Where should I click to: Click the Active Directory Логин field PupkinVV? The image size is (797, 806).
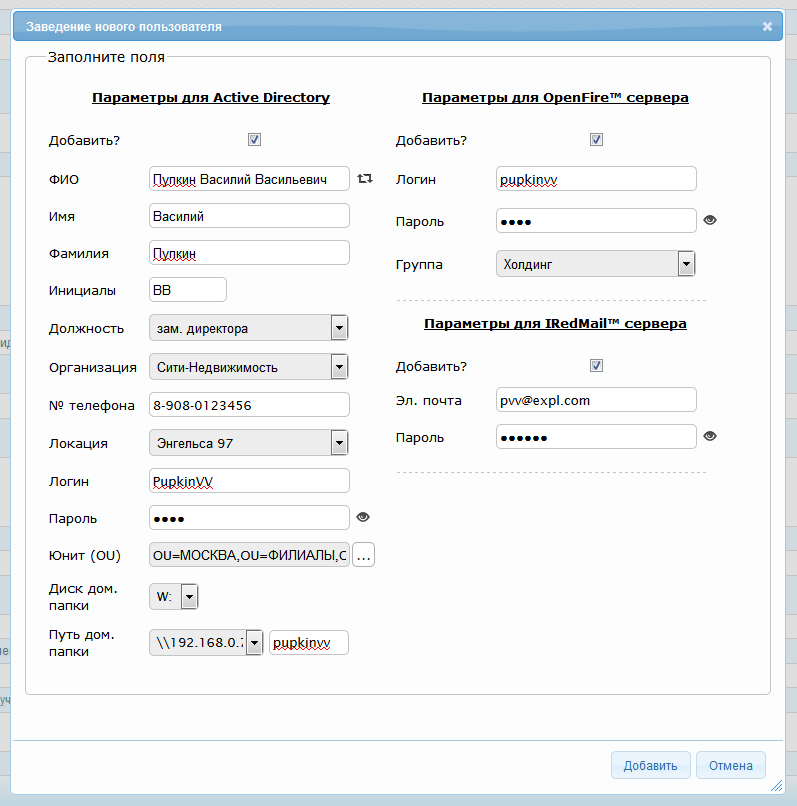point(249,481)
